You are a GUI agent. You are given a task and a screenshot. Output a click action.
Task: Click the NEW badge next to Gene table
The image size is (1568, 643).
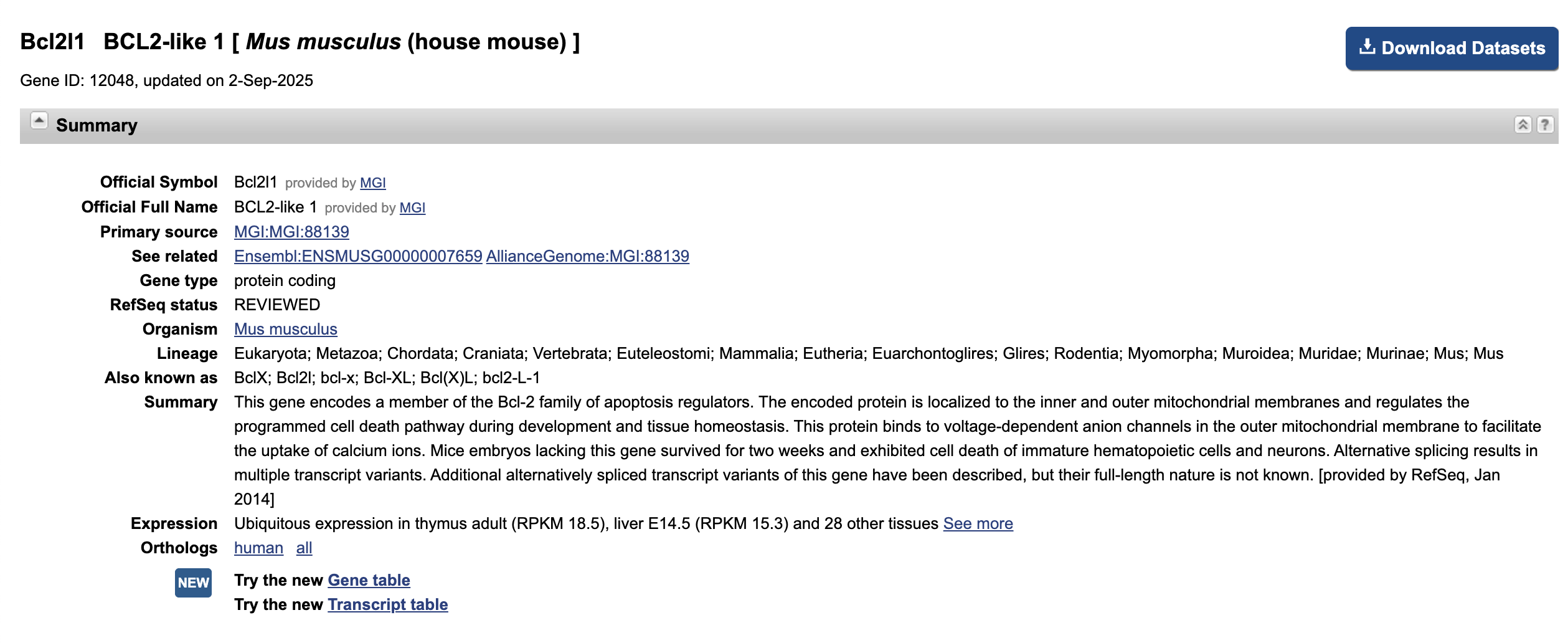tap(193, 583)
